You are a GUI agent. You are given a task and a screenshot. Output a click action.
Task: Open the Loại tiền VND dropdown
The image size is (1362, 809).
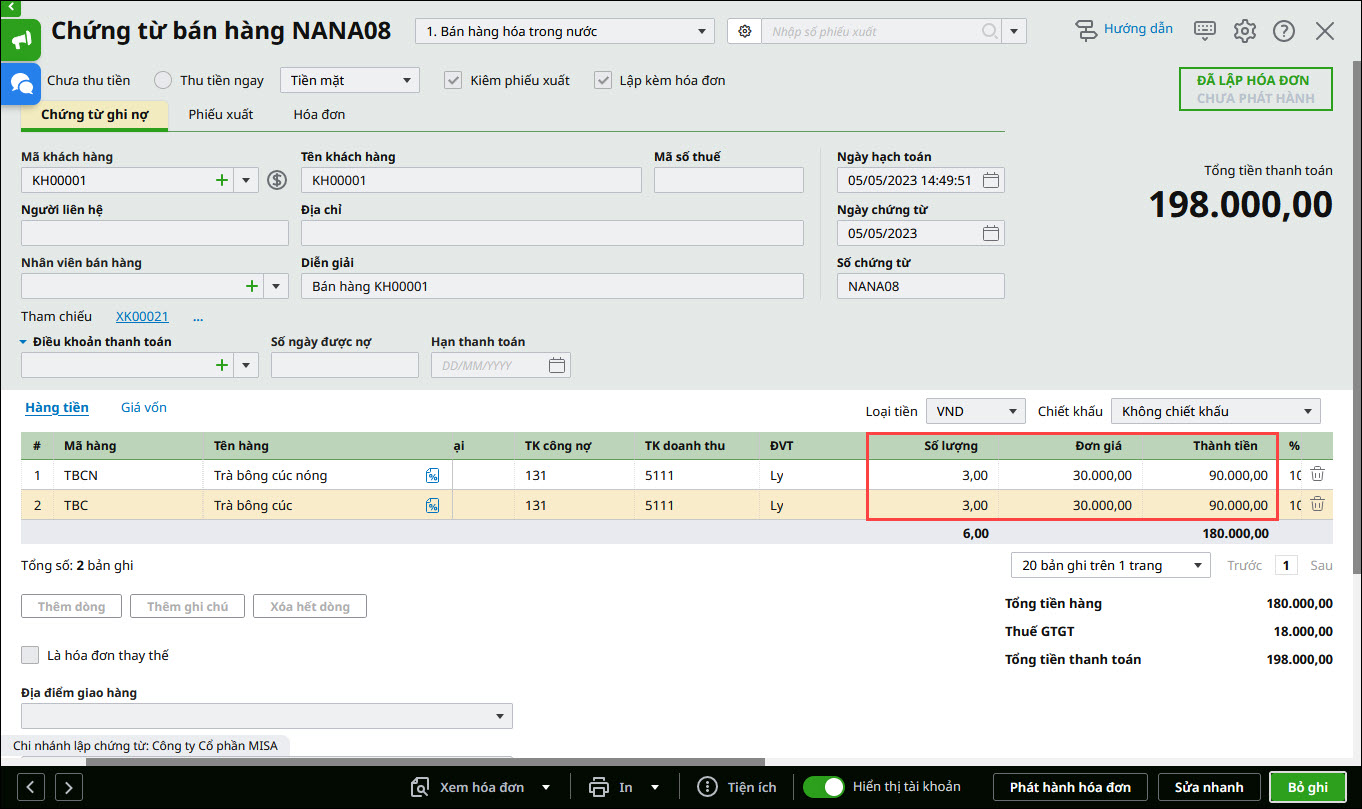point(976,411)
